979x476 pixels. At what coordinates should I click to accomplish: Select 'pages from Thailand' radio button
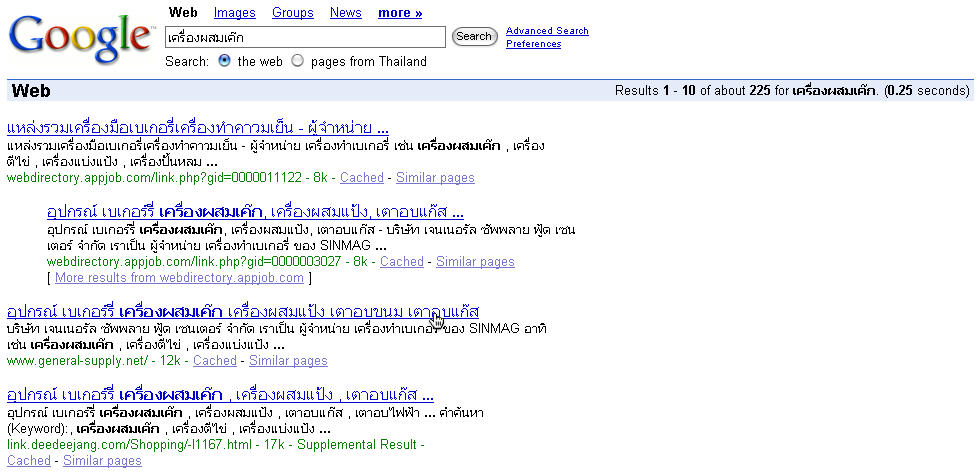[298, 61]
